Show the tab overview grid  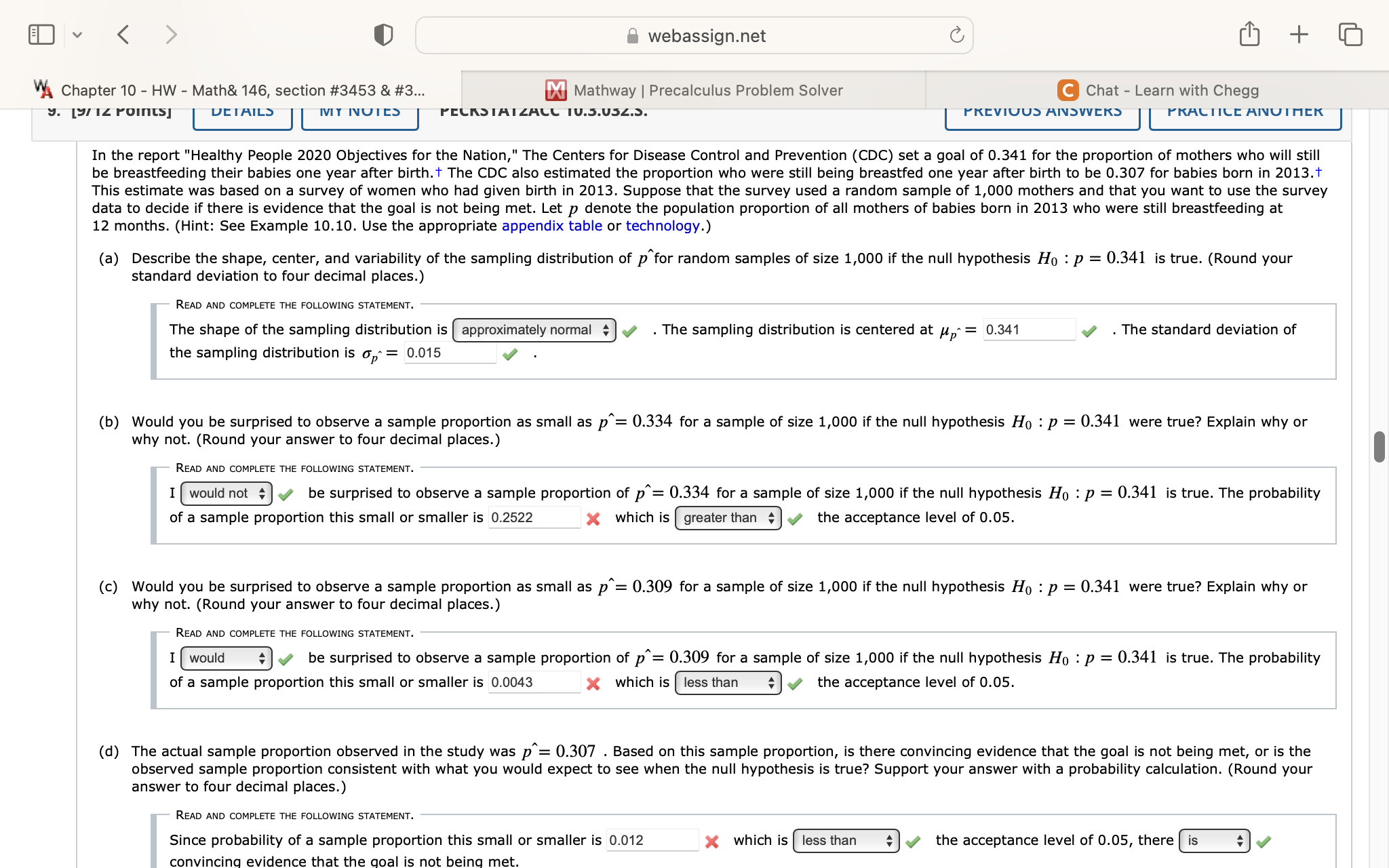[x=1350, y=33]
